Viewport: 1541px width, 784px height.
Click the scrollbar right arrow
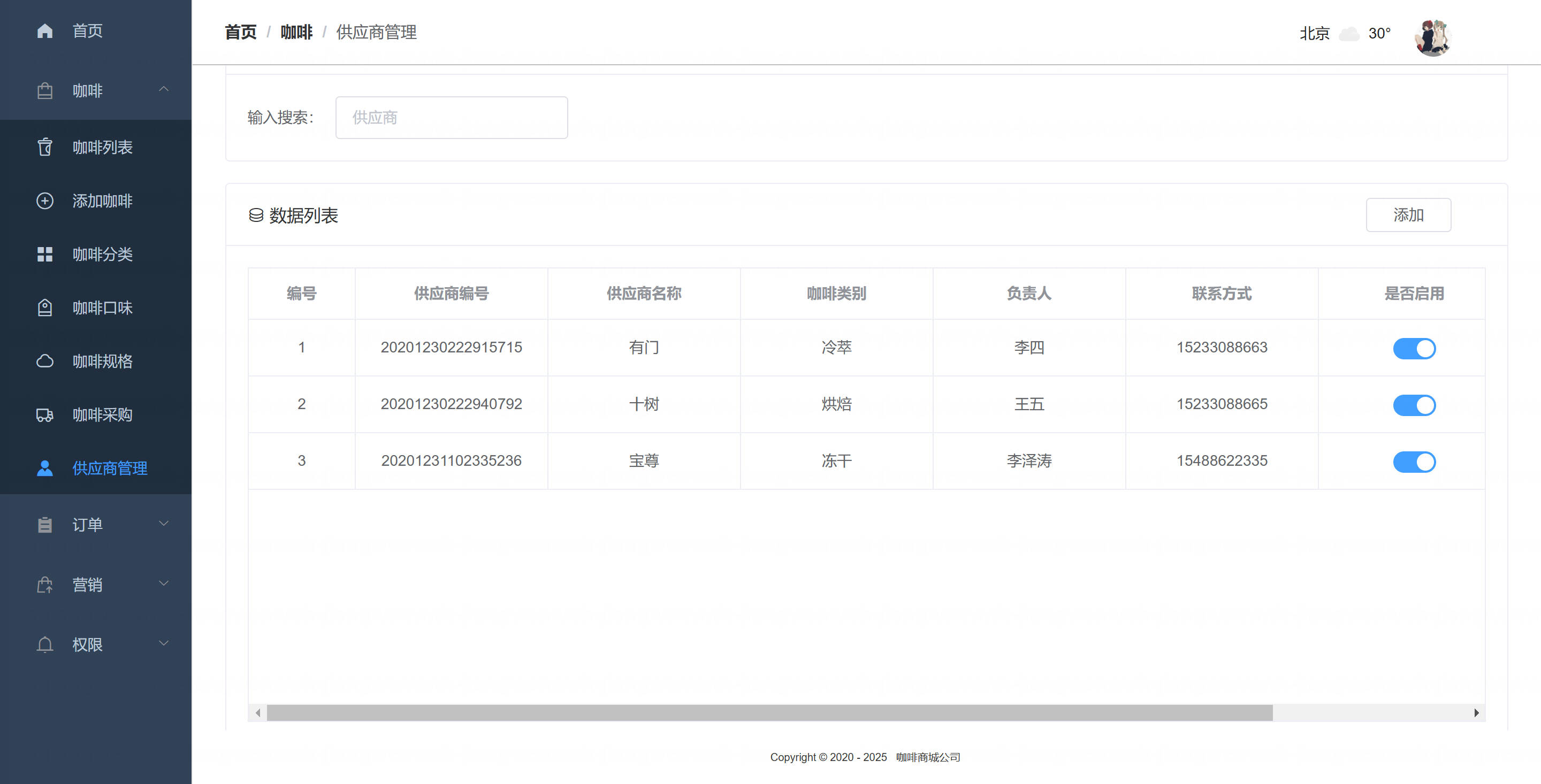pyautogui.click(x=1476, y=713)
